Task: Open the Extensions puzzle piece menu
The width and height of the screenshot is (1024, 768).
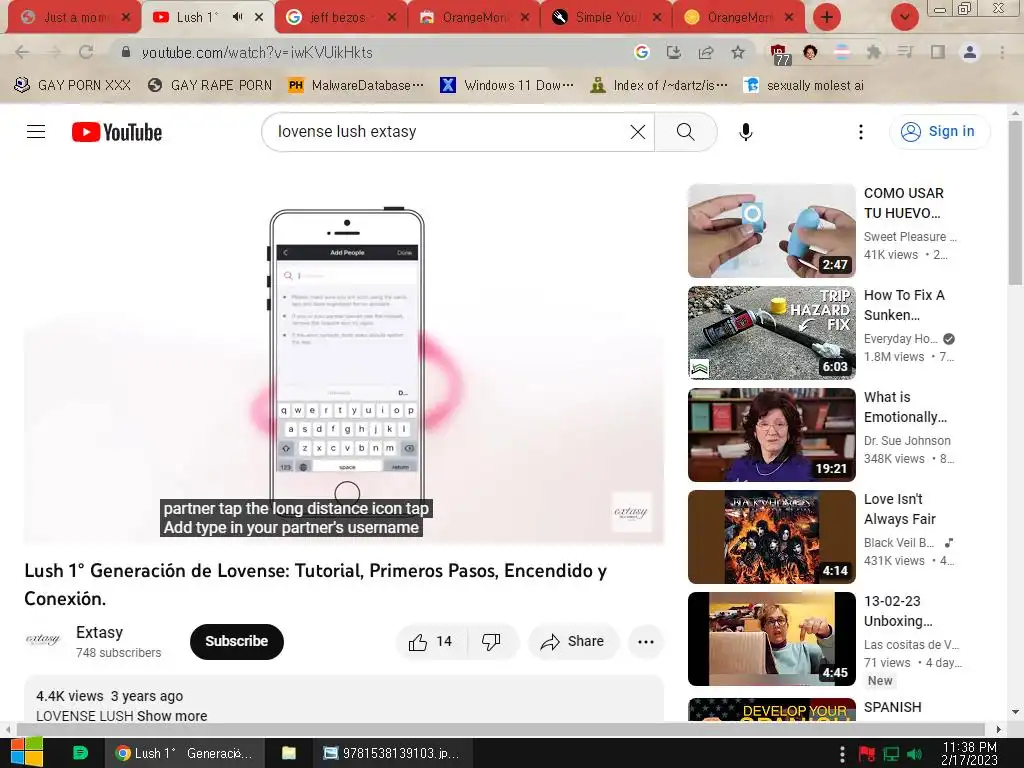Action: [873, 52]
